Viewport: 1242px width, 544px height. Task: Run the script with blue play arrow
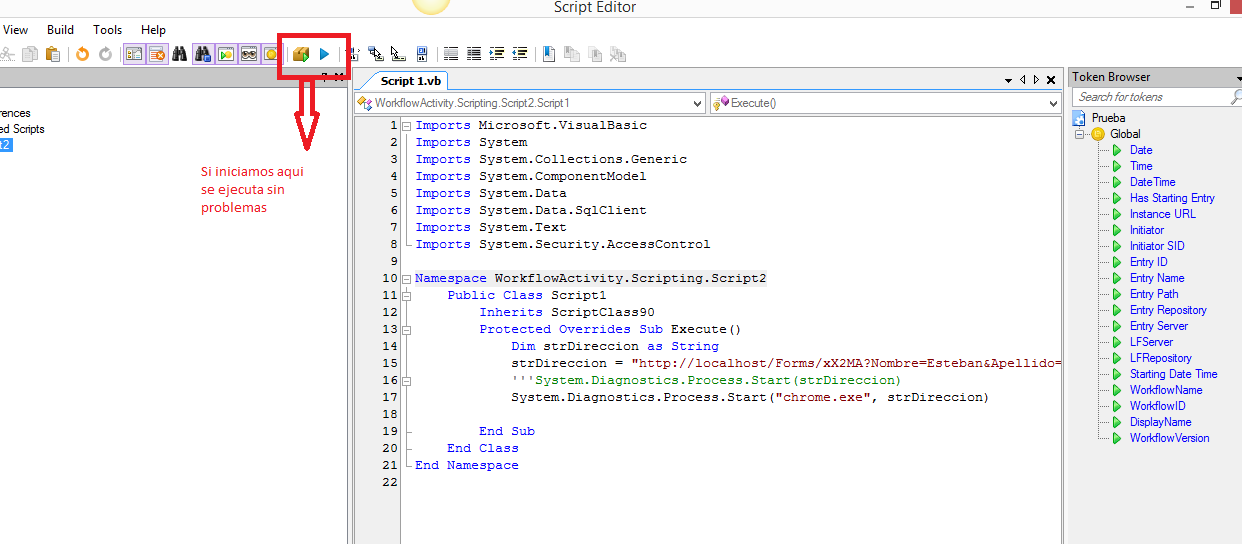324,54
